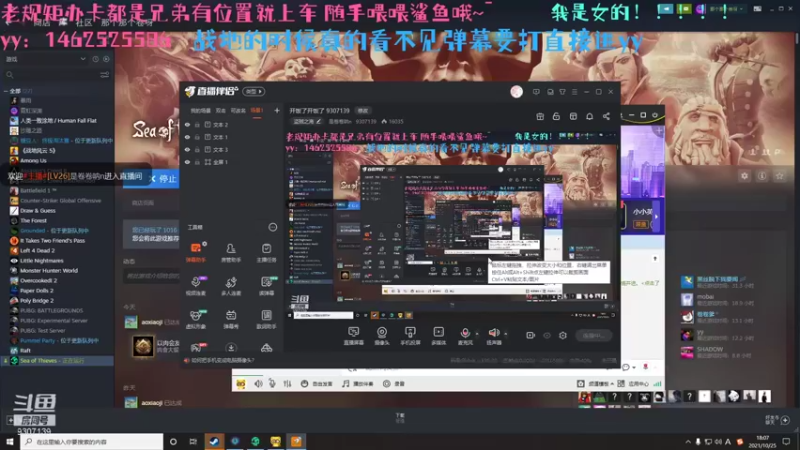
Task: Open Task View on the taskbar
Action: pos(193,441)
